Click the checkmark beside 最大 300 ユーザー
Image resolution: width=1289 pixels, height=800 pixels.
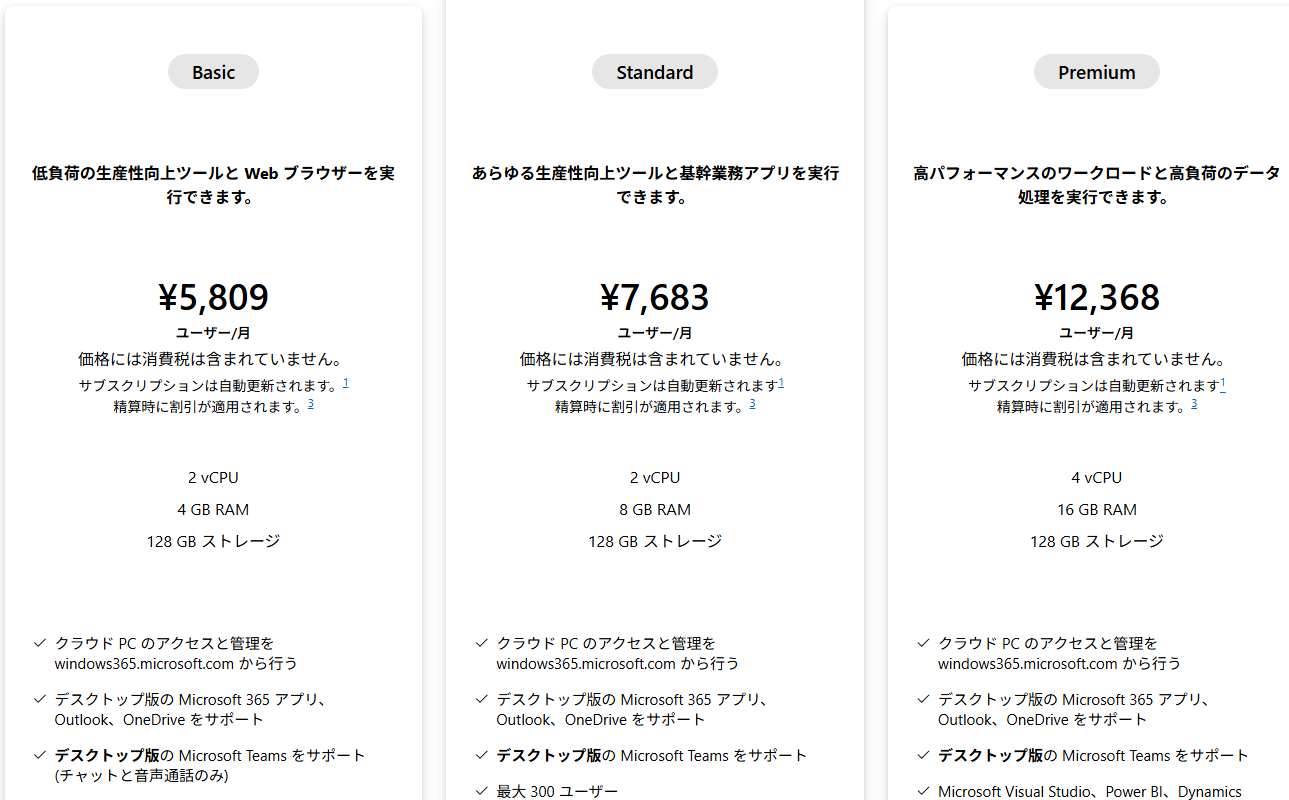pos(481,791)
